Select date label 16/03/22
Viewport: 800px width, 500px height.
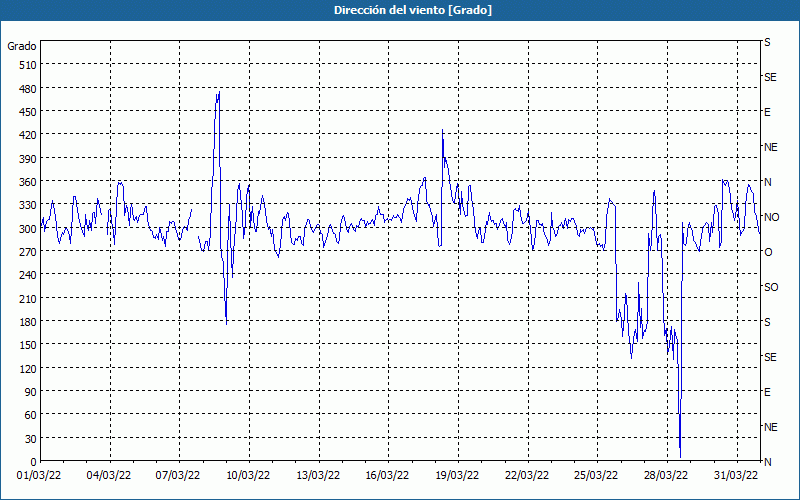pyautogui.click(x=387, y=476)
